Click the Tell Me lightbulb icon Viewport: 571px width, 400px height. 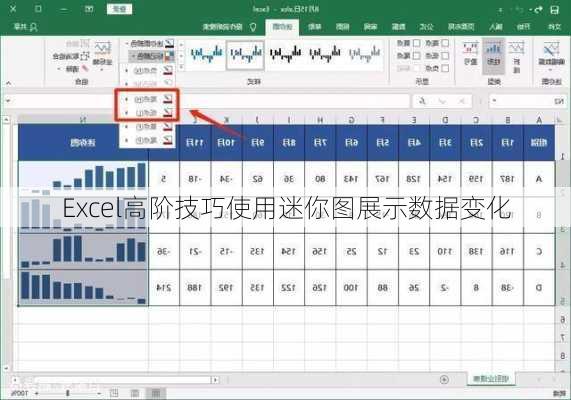(x=253, y=27)
